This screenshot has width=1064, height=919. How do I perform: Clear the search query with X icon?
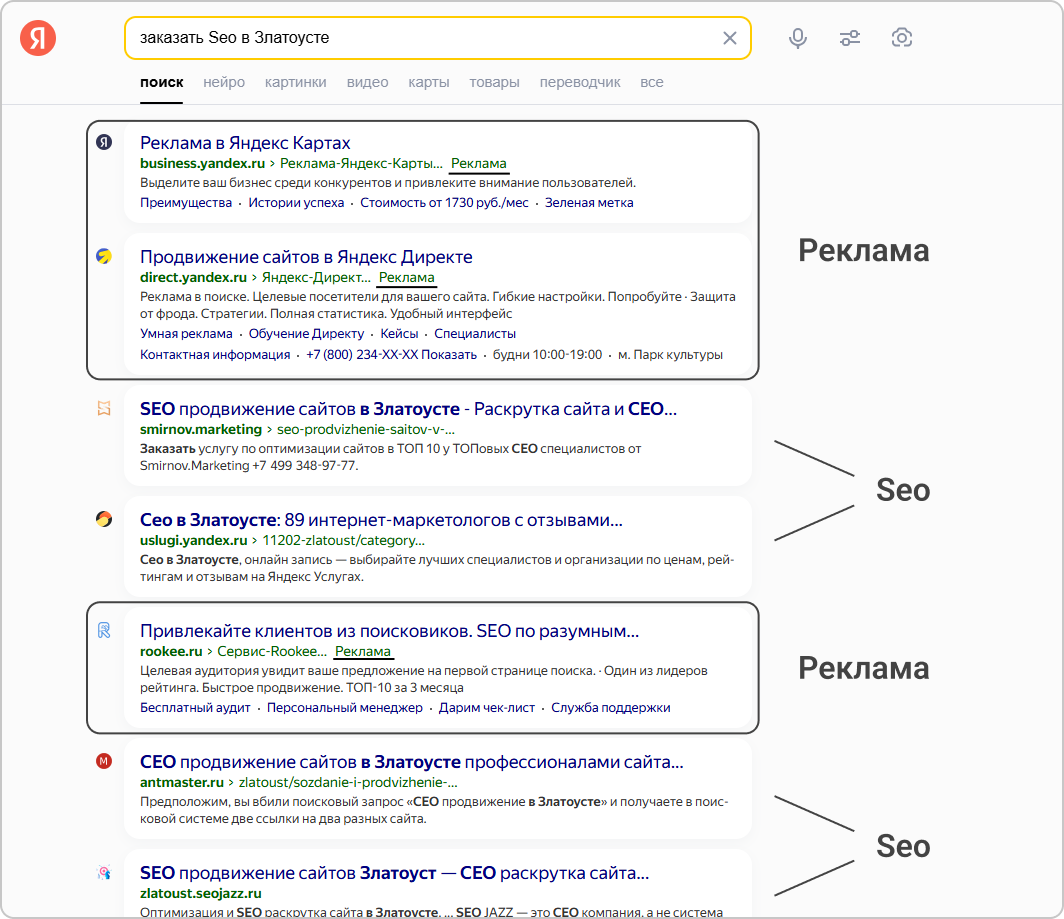click(729, 38)
